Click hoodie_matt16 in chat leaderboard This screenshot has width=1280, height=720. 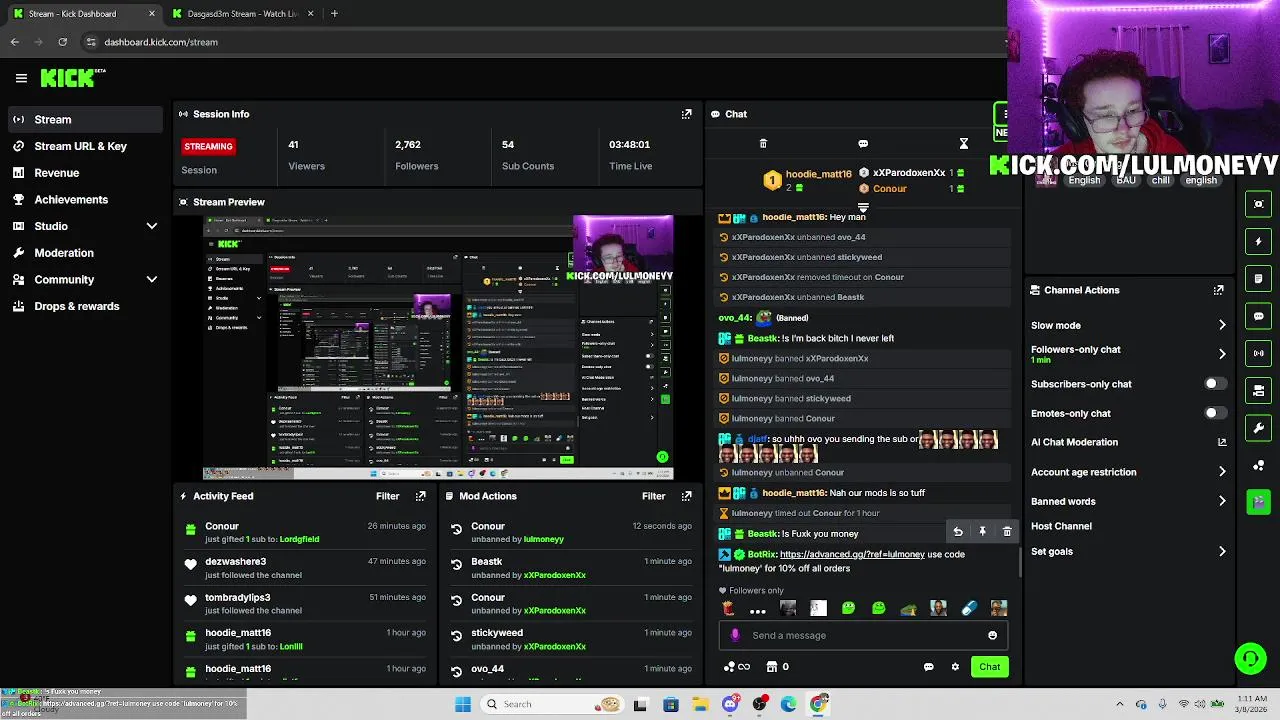click(818, 174)
